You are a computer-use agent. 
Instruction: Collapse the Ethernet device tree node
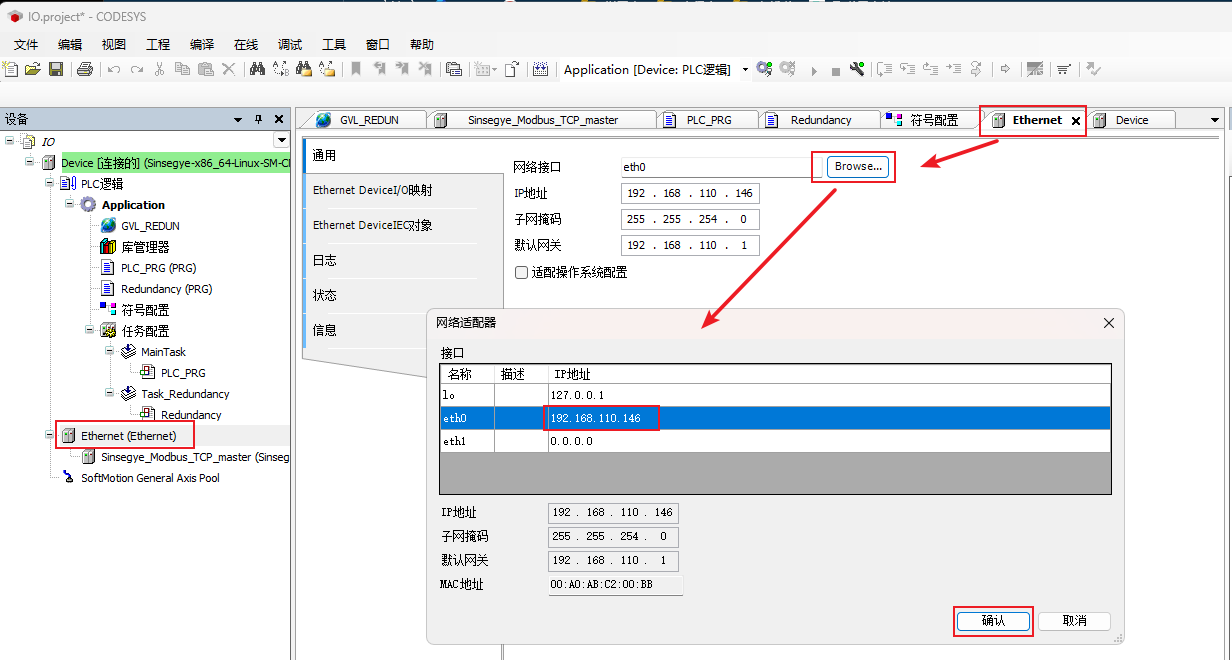pyautogui.click(x=50, y=436)
